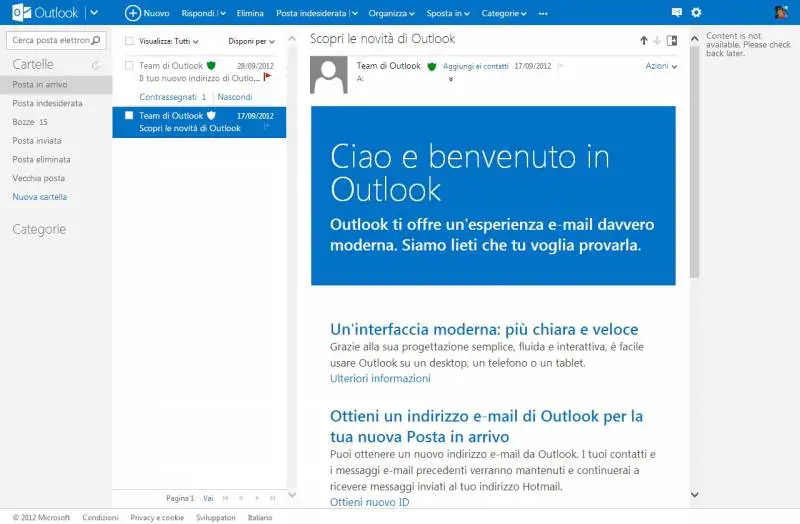
Task: Open the Sviluppatori footer link
Action: point(216,517)
